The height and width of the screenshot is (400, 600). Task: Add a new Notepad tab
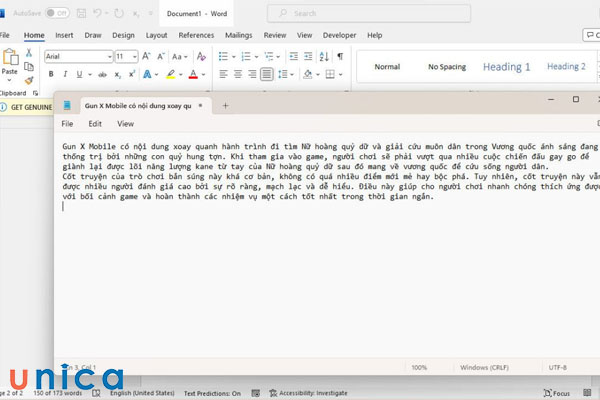[225, 105]
